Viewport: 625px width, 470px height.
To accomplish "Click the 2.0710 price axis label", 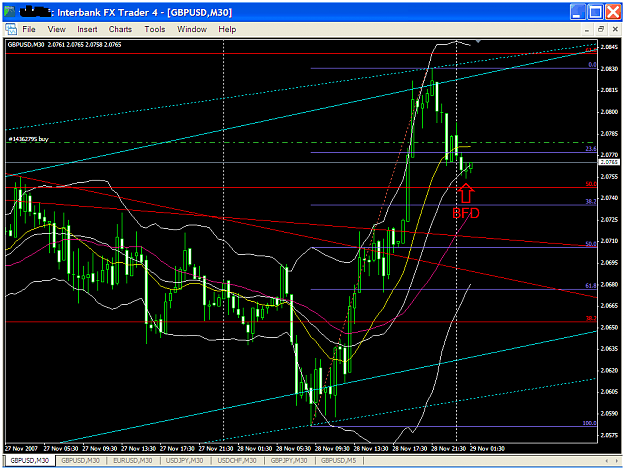I will (609, 241).
